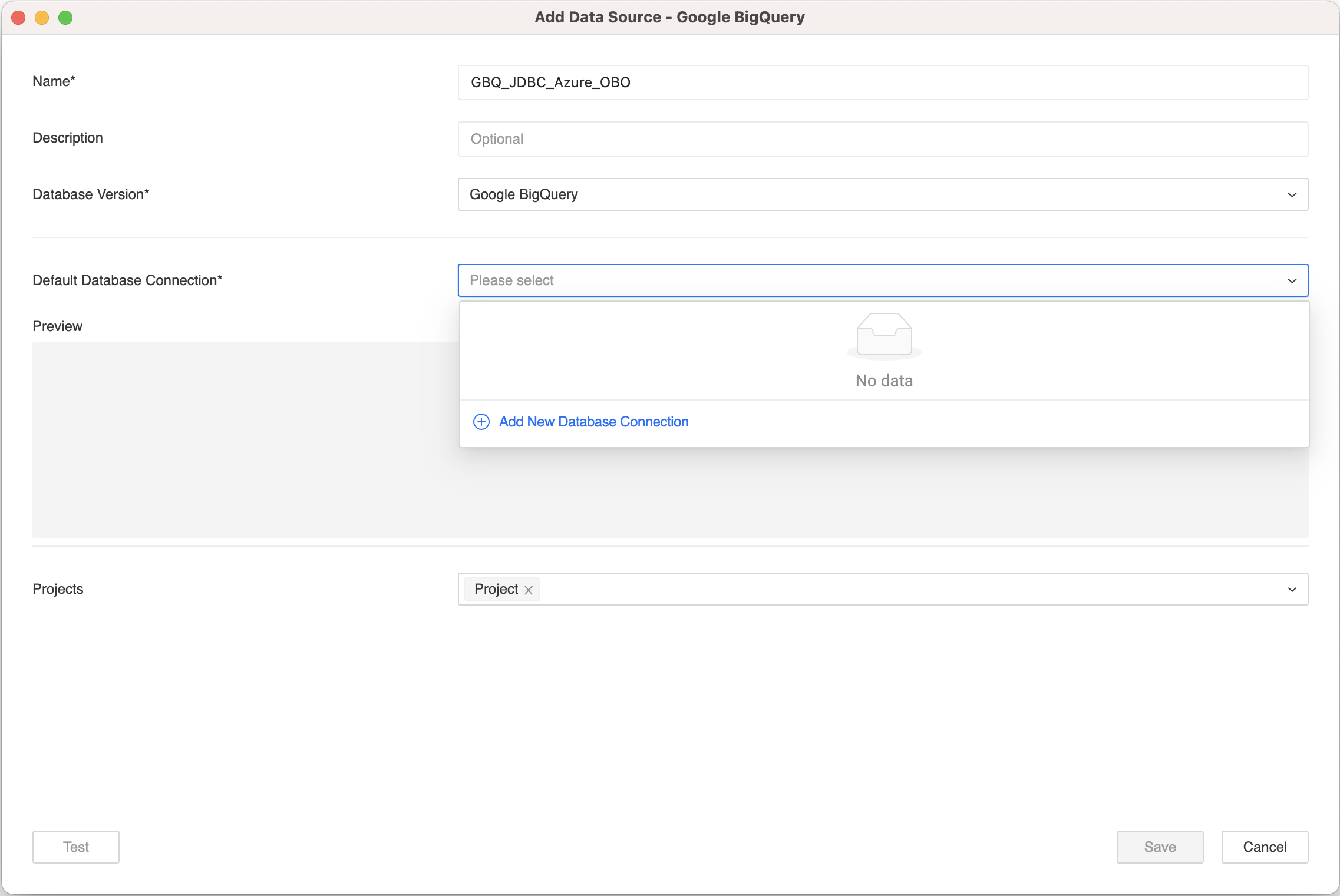Click the No data placeholder text
The height and width of the screenshot is (896, 1340).
click(884, 381)
